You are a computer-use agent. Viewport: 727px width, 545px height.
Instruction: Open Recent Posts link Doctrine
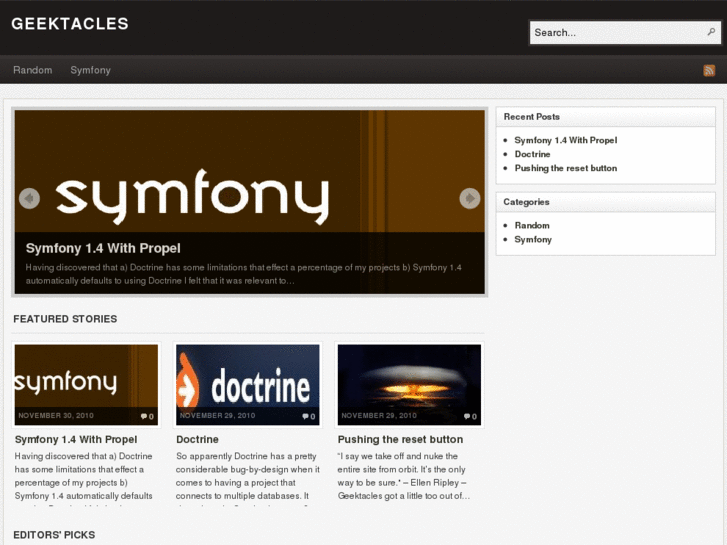[x=532, y=154]
